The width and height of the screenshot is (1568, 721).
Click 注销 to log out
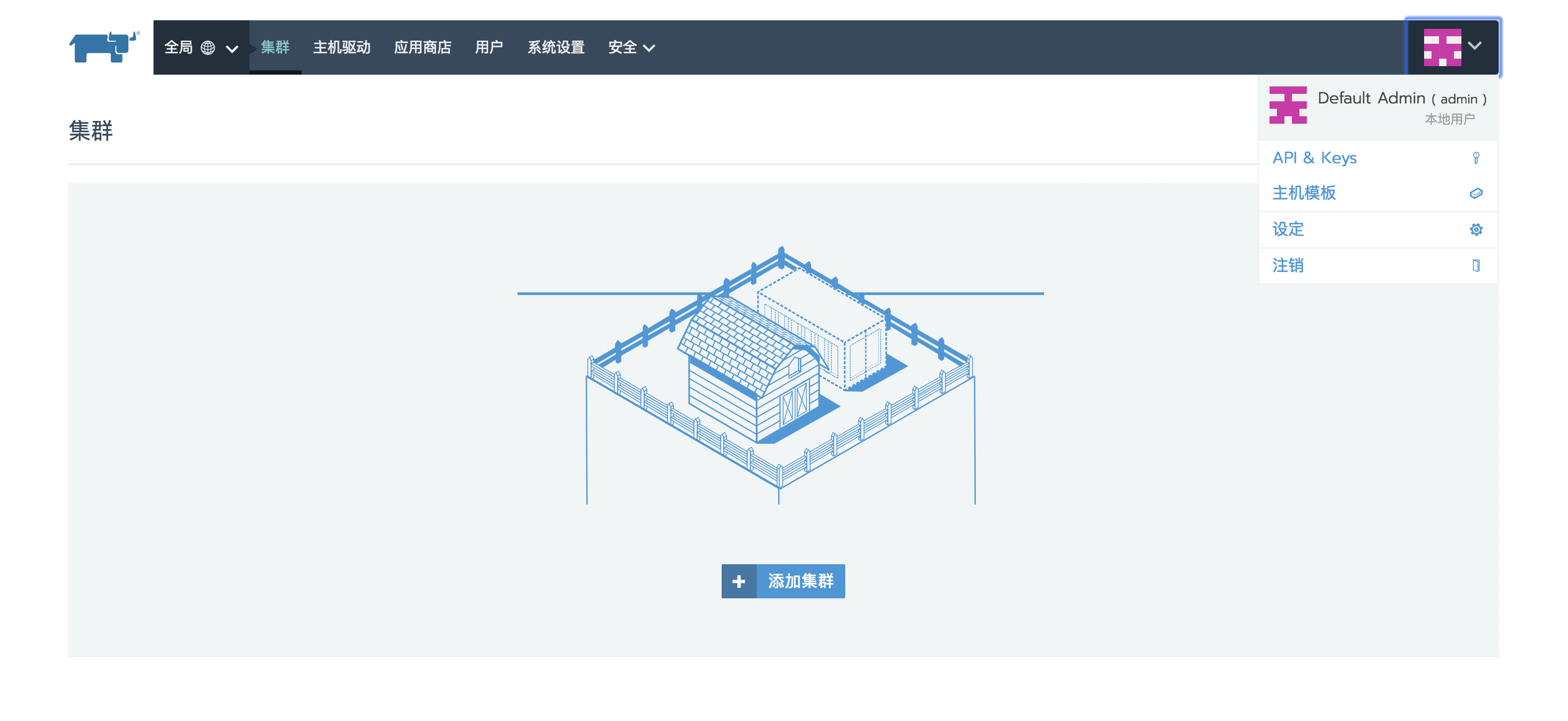(x=1288, y=266)
